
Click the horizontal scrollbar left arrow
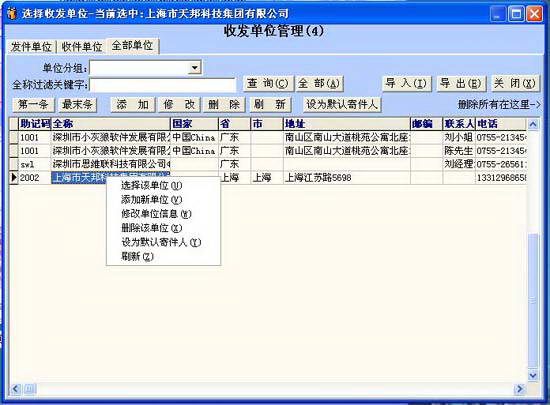tap(16, 389)
